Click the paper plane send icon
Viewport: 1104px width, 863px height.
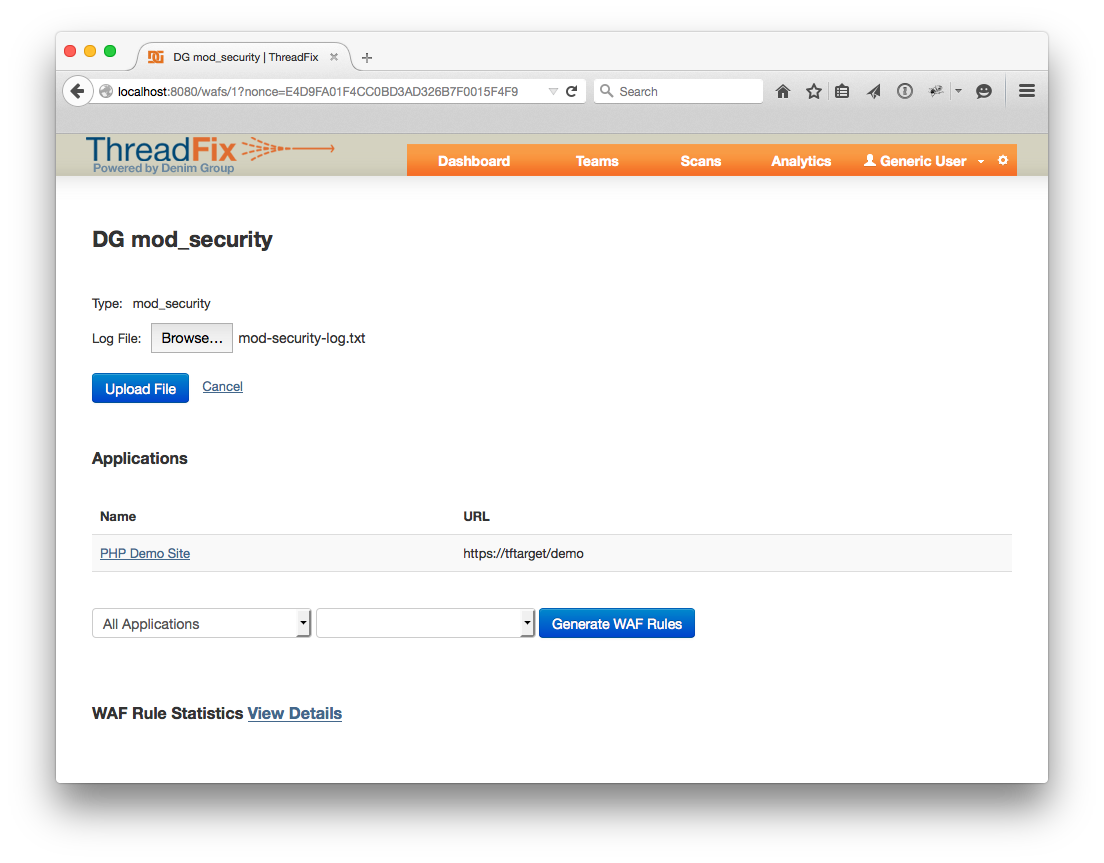click(874, 92)
